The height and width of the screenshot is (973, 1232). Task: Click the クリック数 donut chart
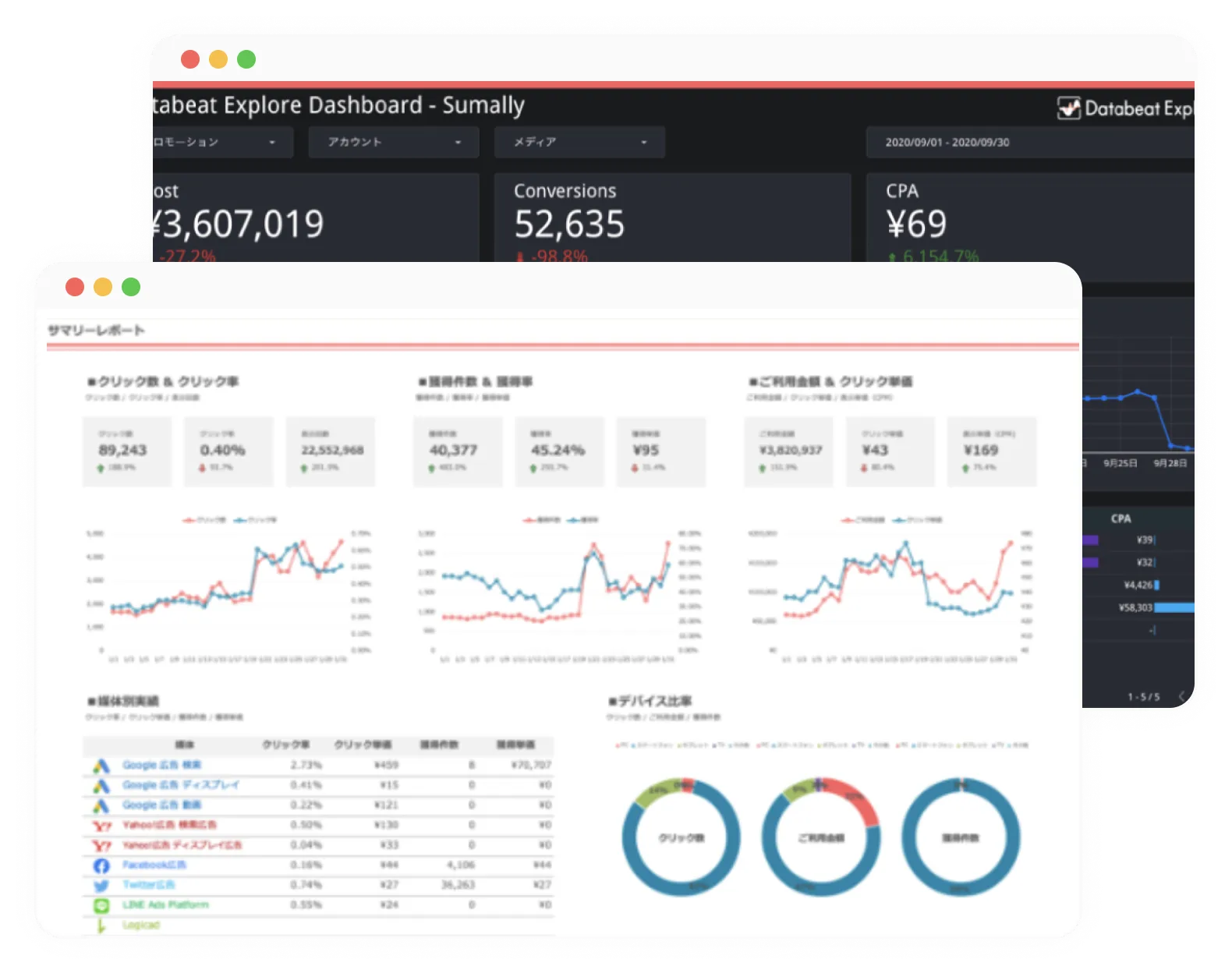click(x=681, y=837)
